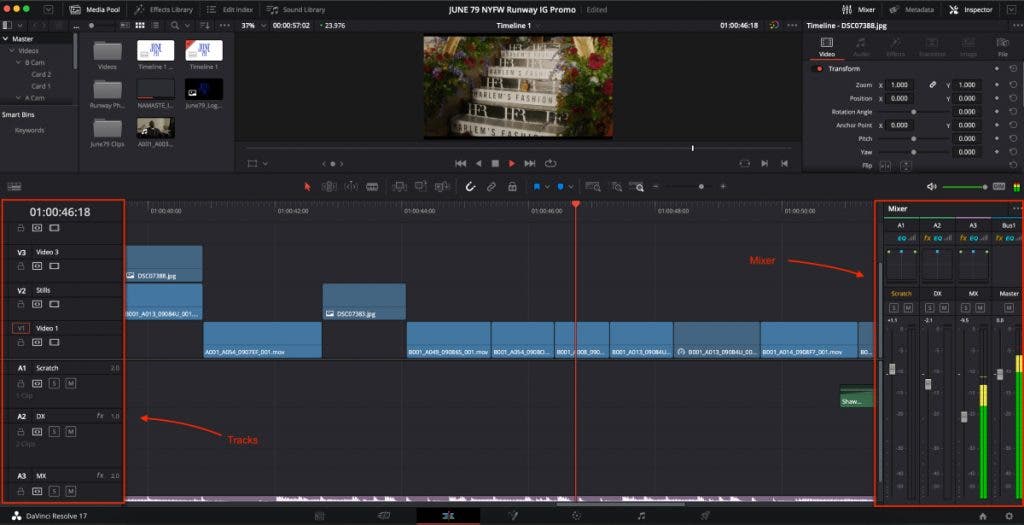Disable Video 1 track visibility
Screen dimensions: 1024x525
[54, 342]
